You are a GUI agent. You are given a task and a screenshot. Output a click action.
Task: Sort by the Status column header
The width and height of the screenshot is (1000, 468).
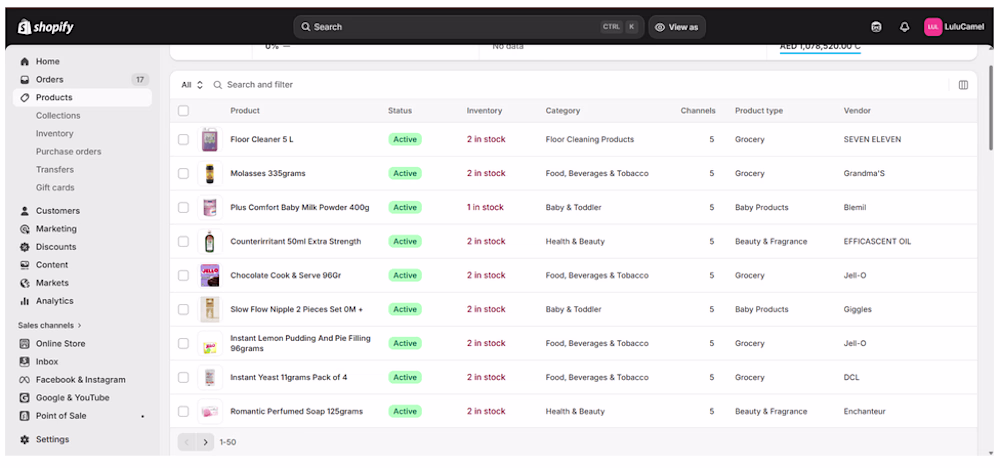point(400,111)
